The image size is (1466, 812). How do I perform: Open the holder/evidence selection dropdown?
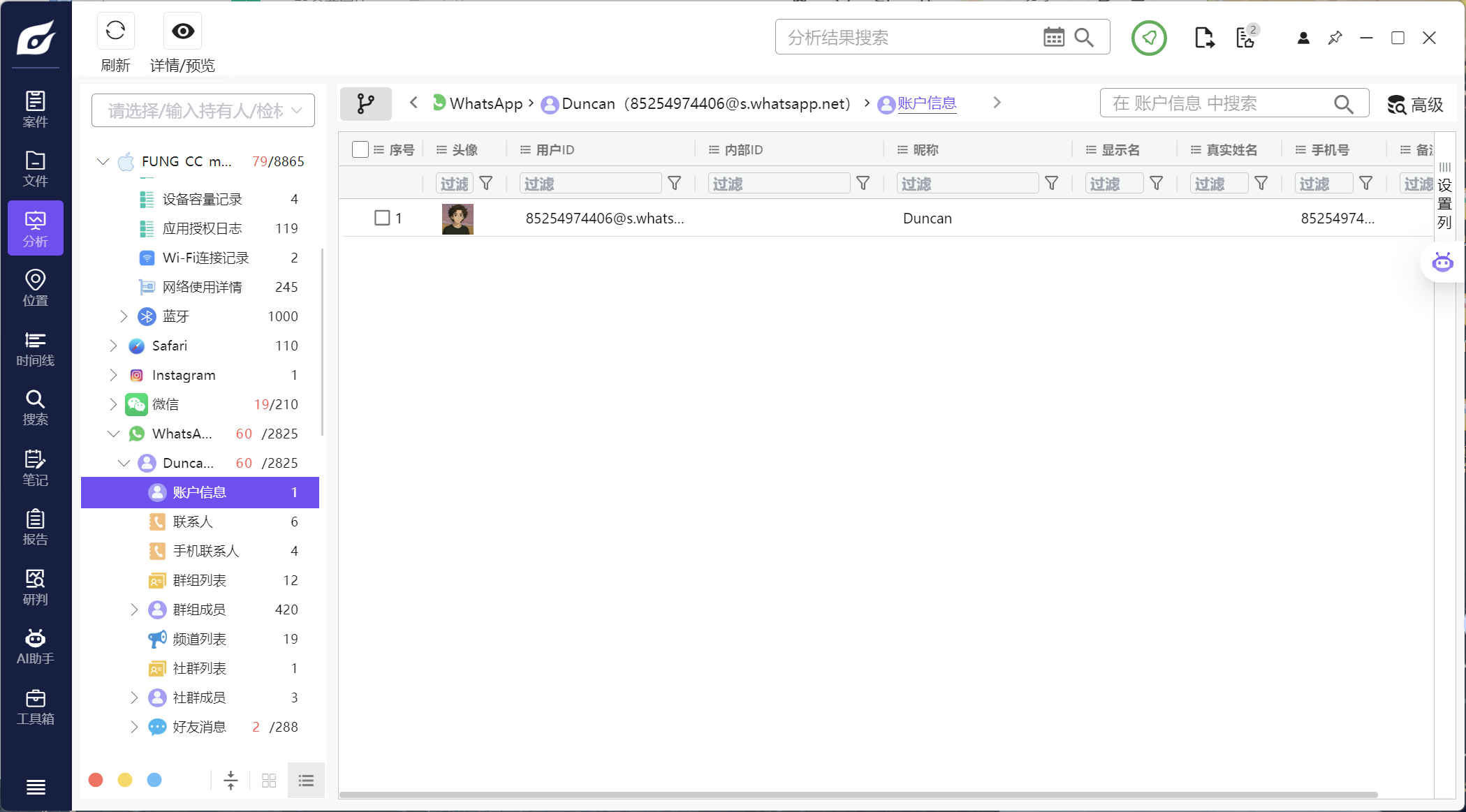tap(203, 110)
